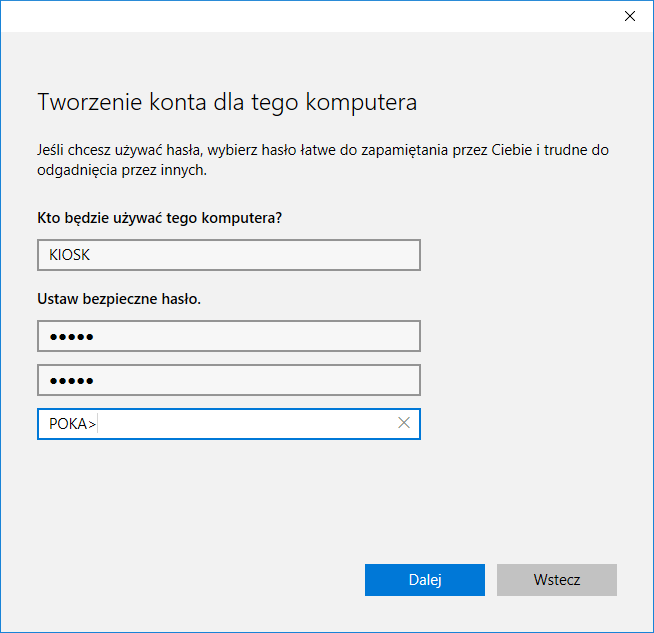Click the masked dots in first password field

point(71,337)
